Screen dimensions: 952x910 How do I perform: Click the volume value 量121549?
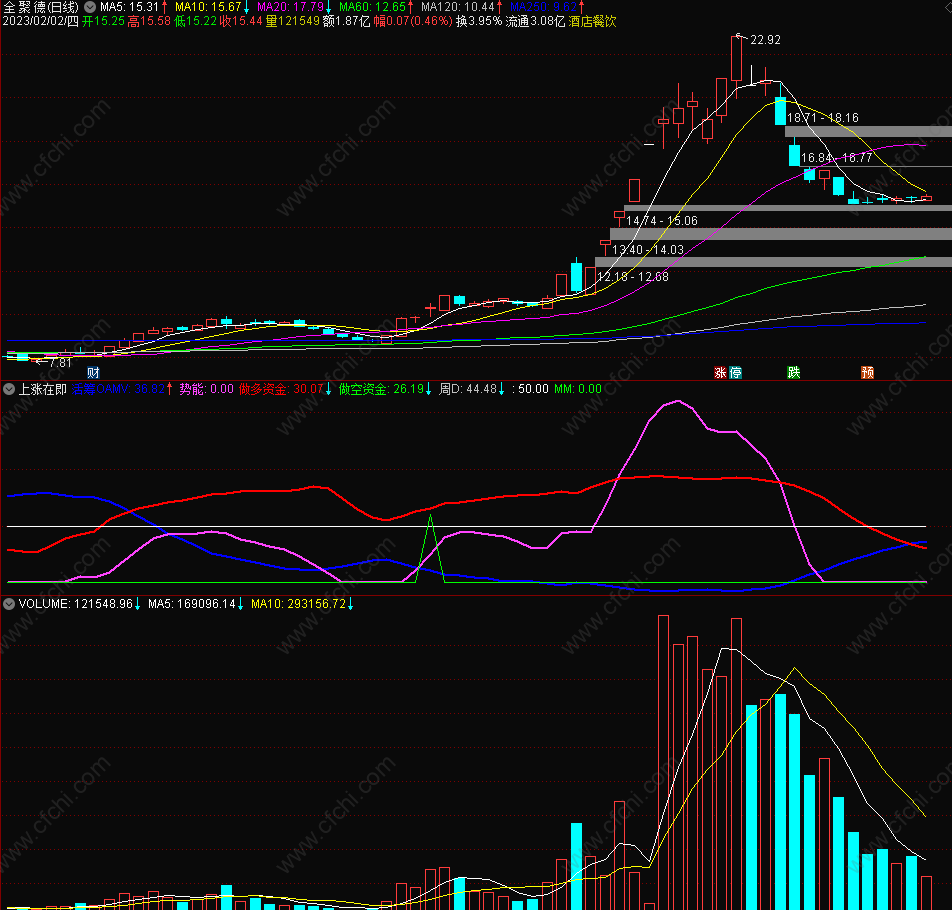293,22
